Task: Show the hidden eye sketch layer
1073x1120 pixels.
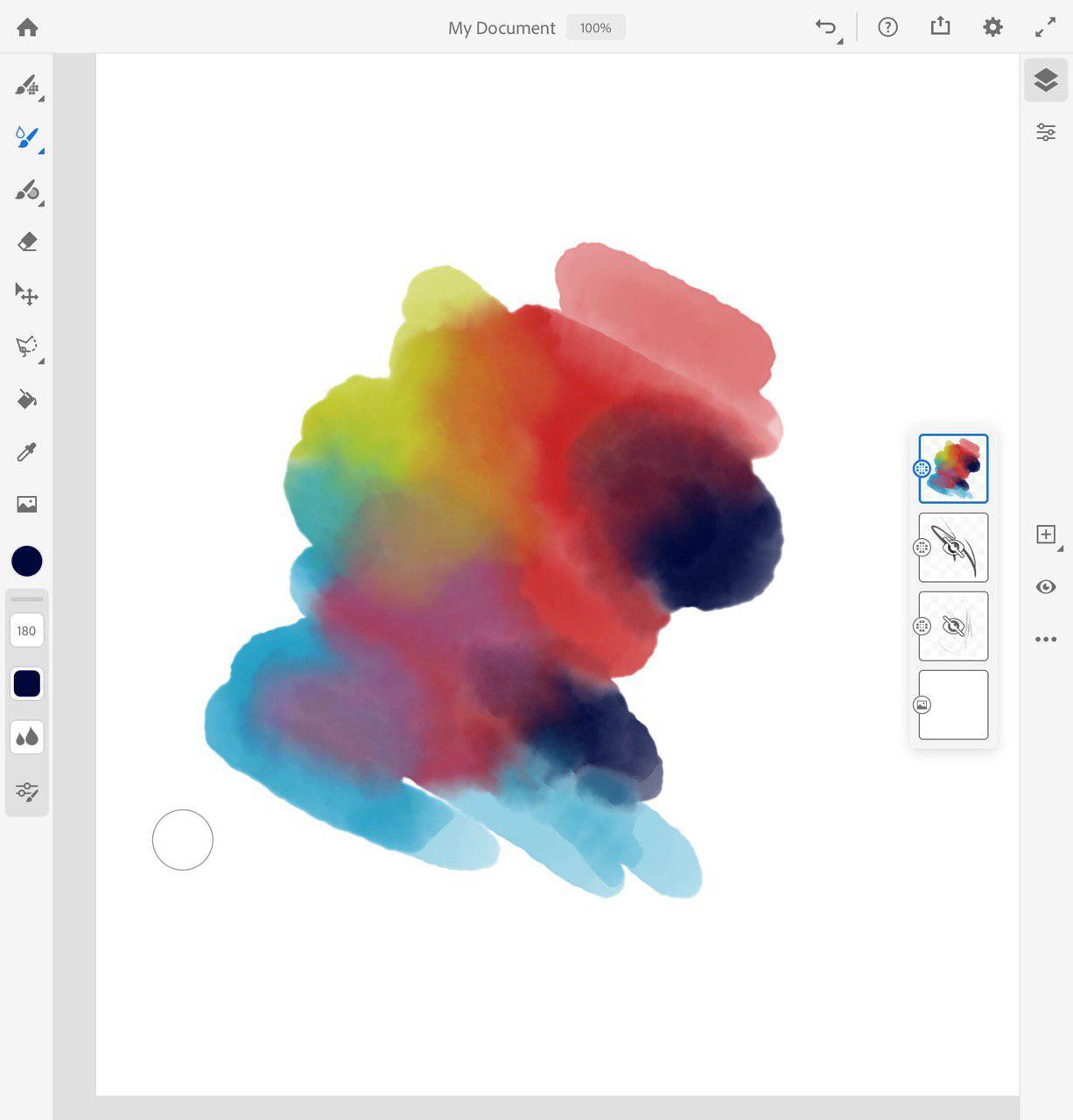Action: coord(953,548)
